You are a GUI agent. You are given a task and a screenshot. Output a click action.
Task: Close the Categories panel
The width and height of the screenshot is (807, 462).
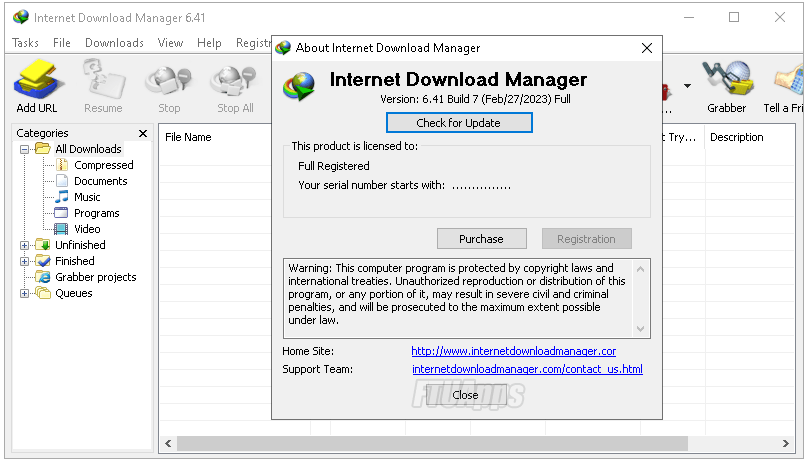point(143,133)
